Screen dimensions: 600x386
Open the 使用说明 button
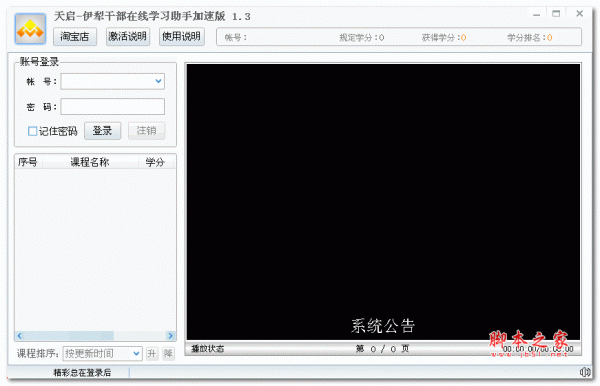pos(182,37)
